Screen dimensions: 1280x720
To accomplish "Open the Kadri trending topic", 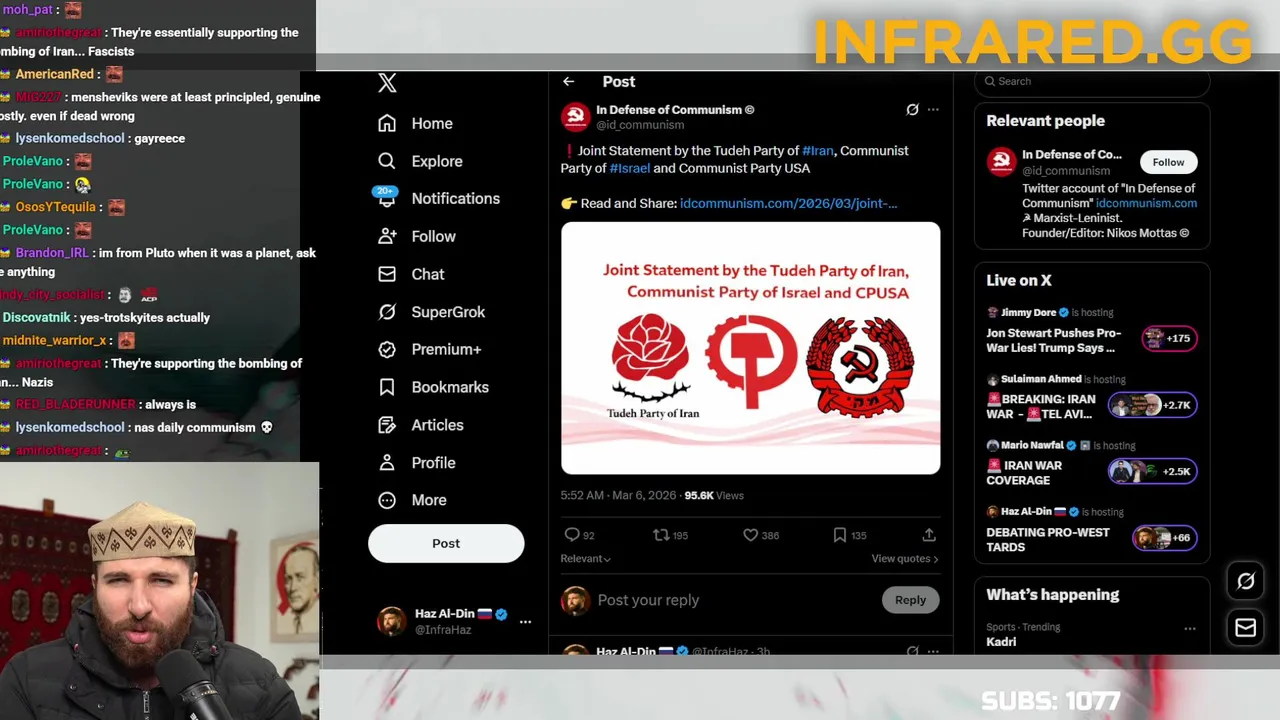I will click(x=1001, y=642).
